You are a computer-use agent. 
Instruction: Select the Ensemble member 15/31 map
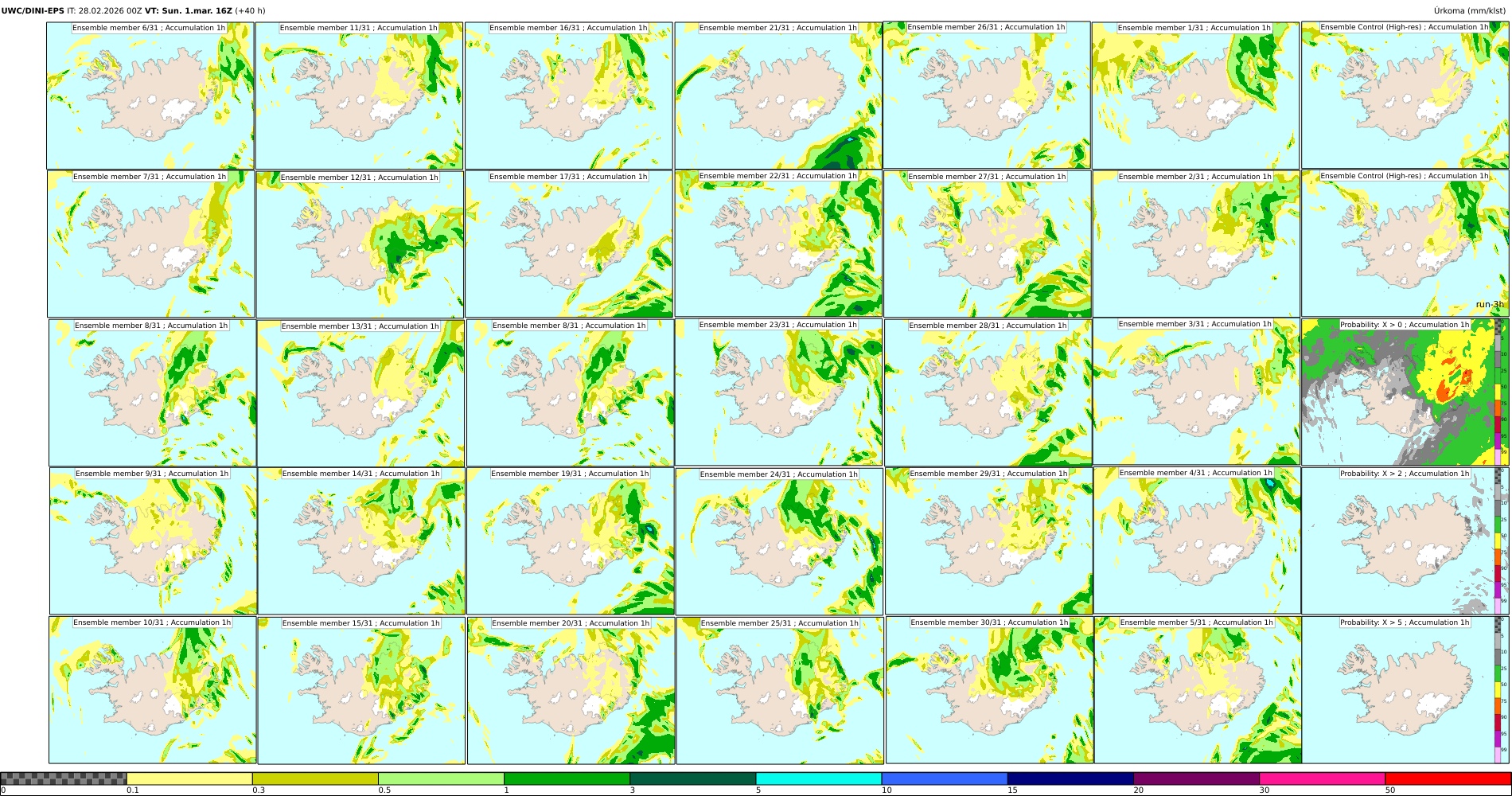(x=361, y=690)
